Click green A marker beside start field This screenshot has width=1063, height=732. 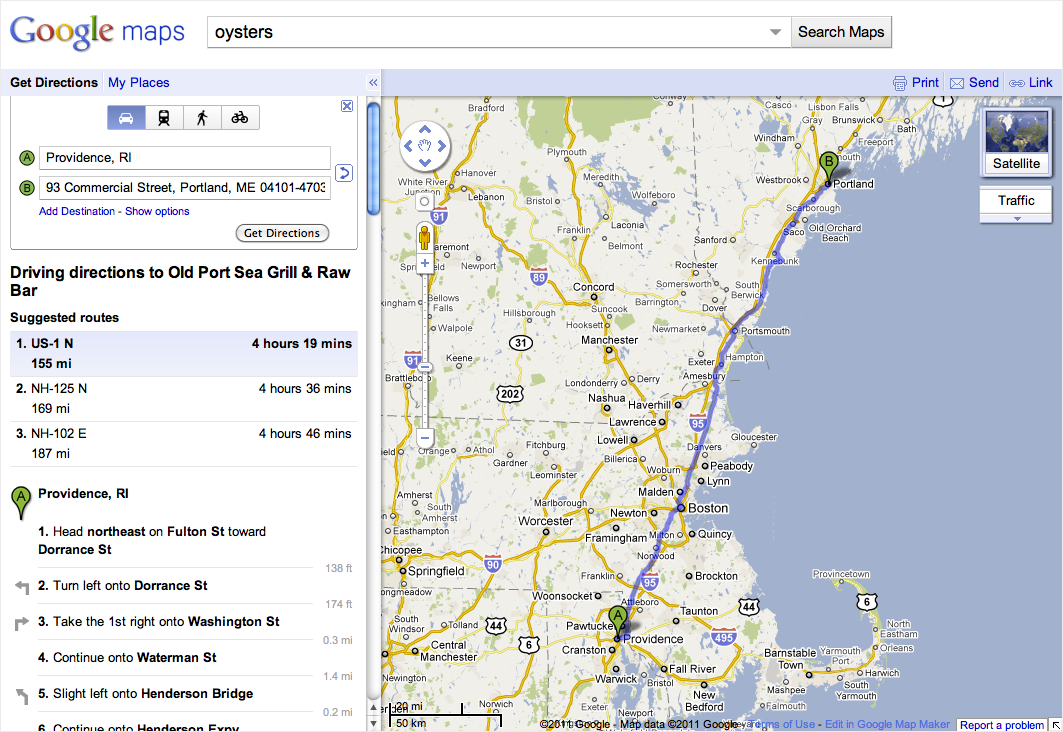(x=26, y=158)
